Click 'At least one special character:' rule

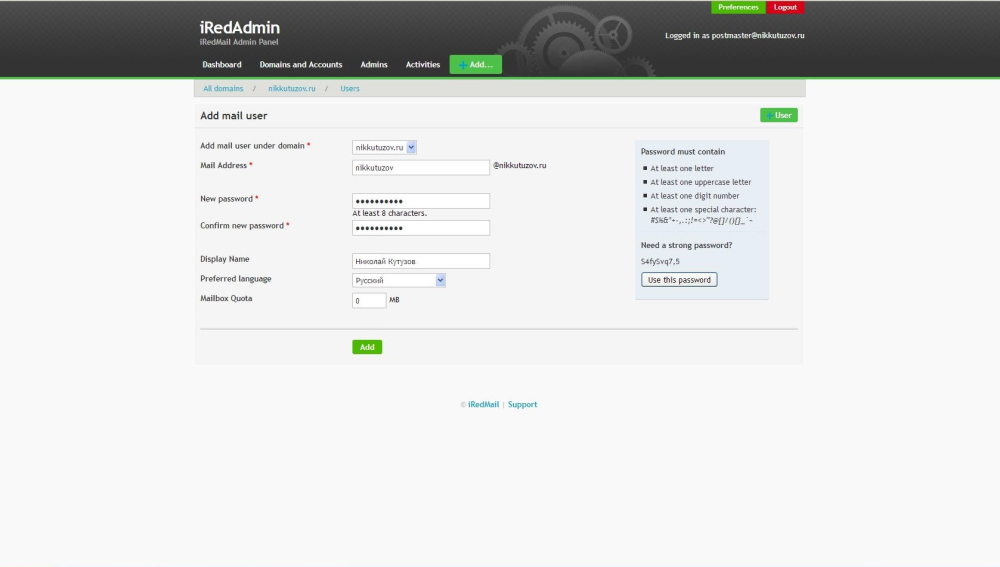click(703, 209)
